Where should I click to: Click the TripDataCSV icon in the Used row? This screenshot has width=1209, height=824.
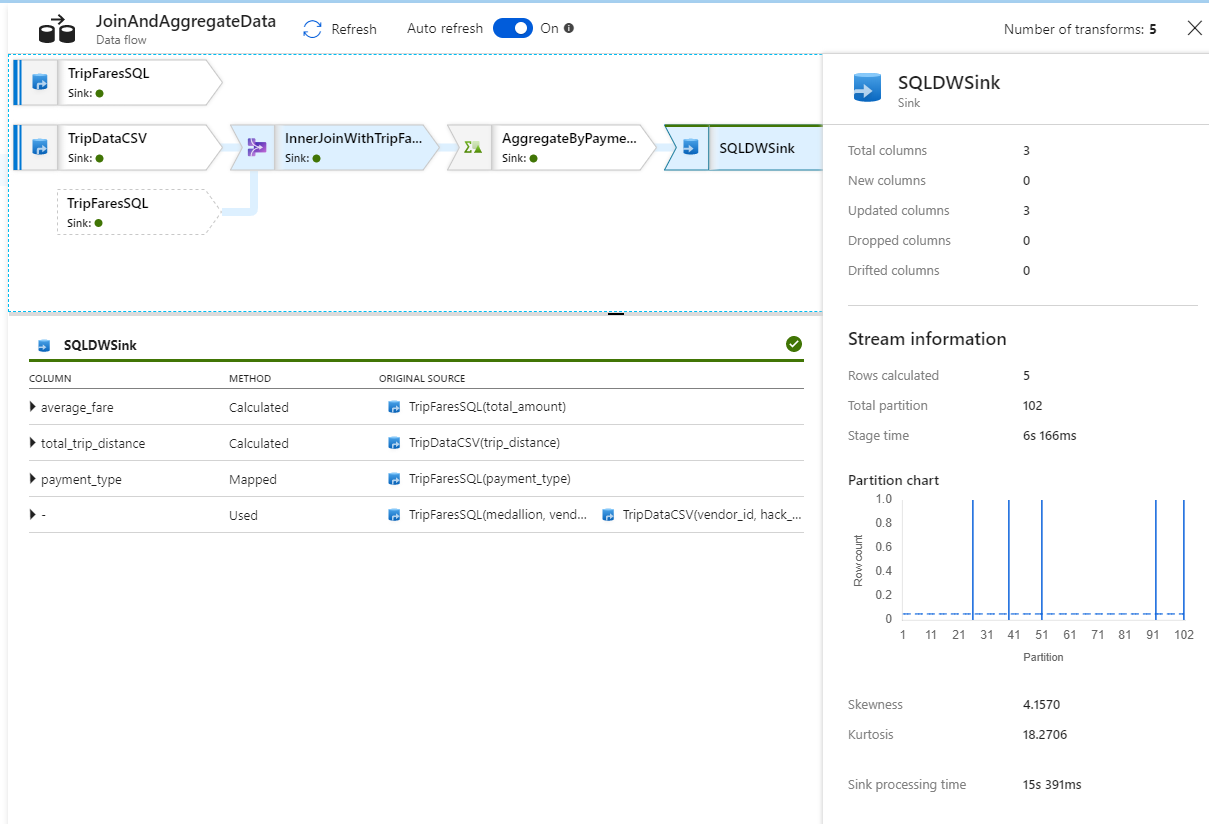tap(608, 515)
